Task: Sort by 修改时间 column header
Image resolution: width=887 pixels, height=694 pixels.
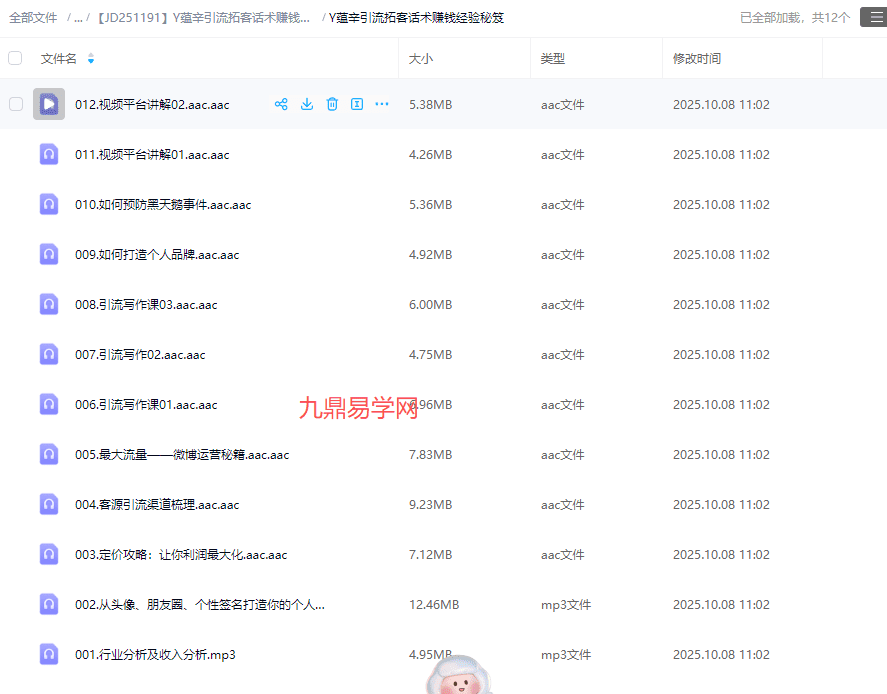Action: coord(697,59)
